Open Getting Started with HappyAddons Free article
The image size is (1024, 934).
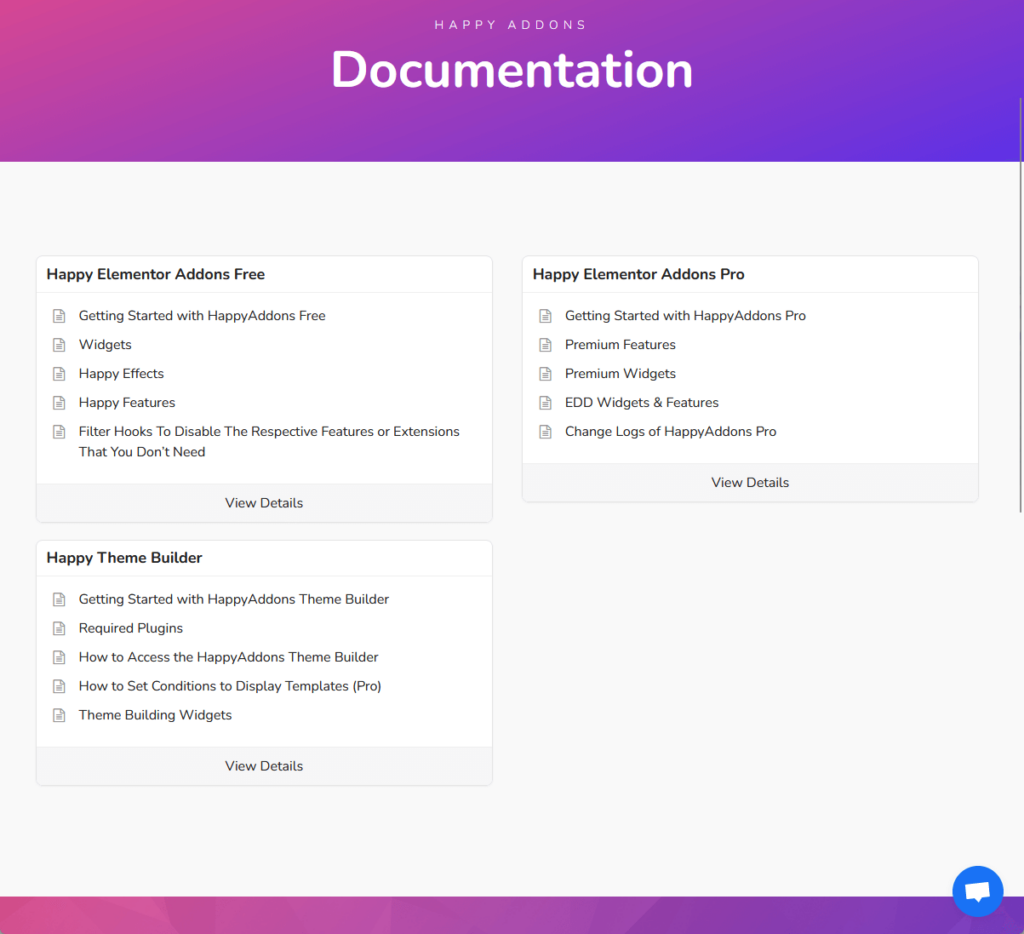coord(202,315)
